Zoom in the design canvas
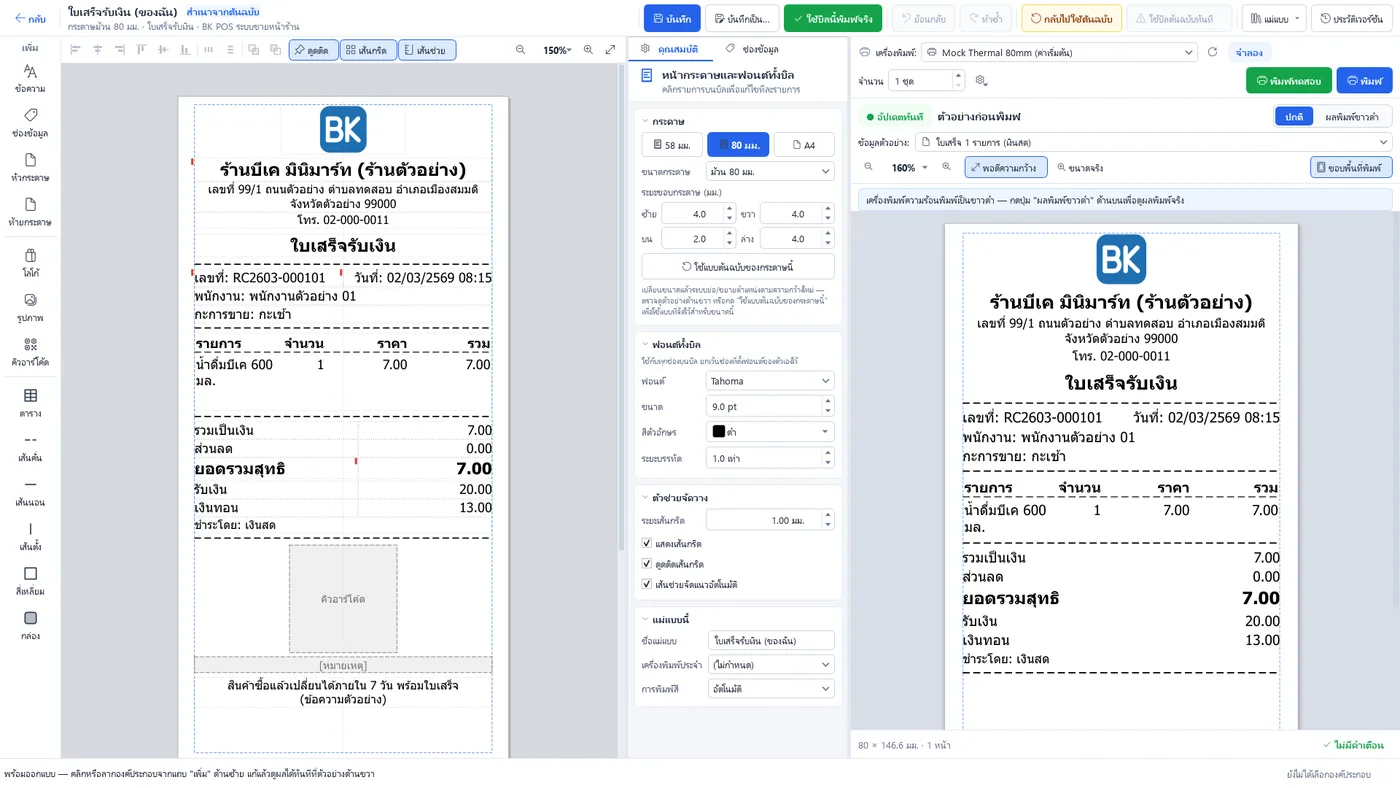The image size is (1400, 788). pos(588,50)
